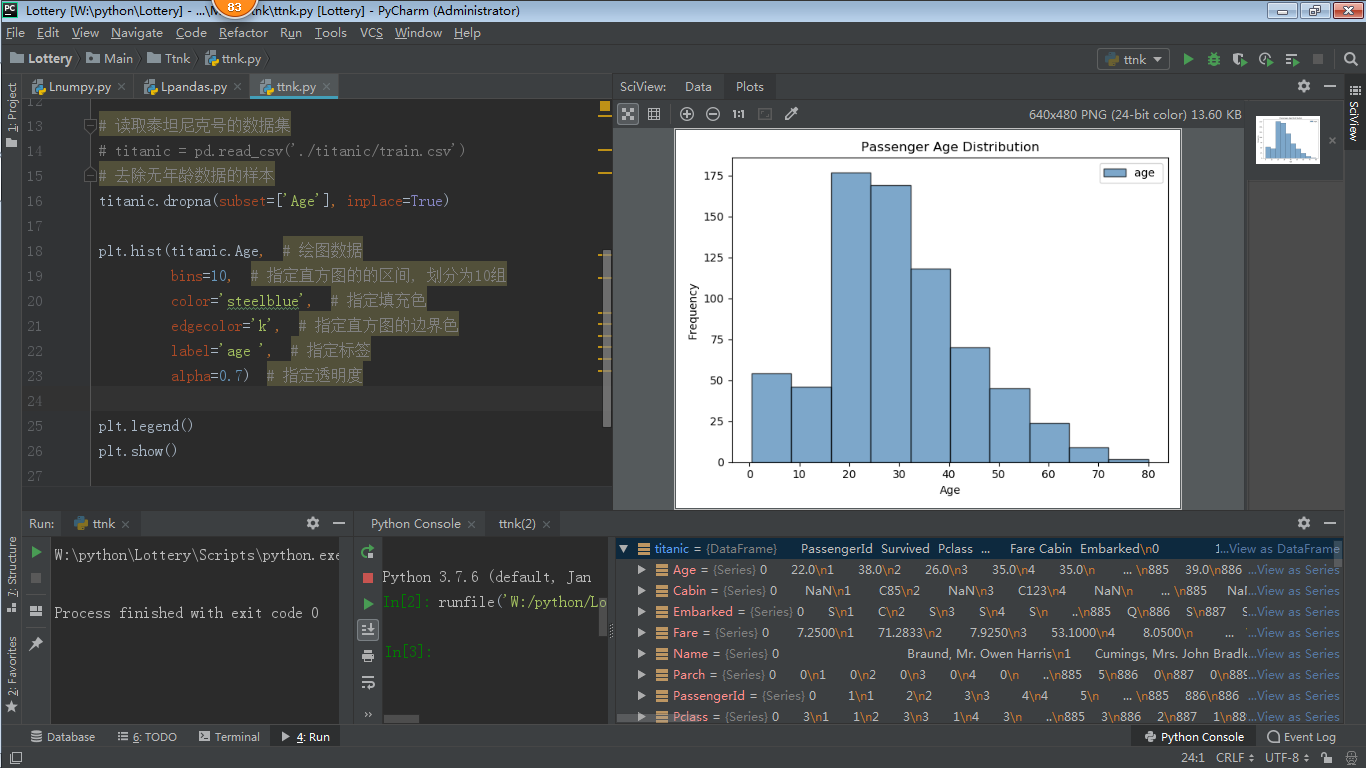Collapse the titanic DataFrame variable

tap(624, 549)
